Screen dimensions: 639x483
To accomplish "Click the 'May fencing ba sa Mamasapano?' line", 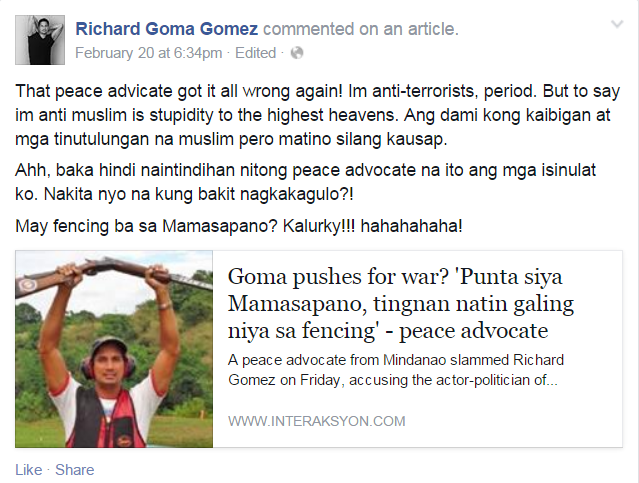I will (x=239, y=226).
